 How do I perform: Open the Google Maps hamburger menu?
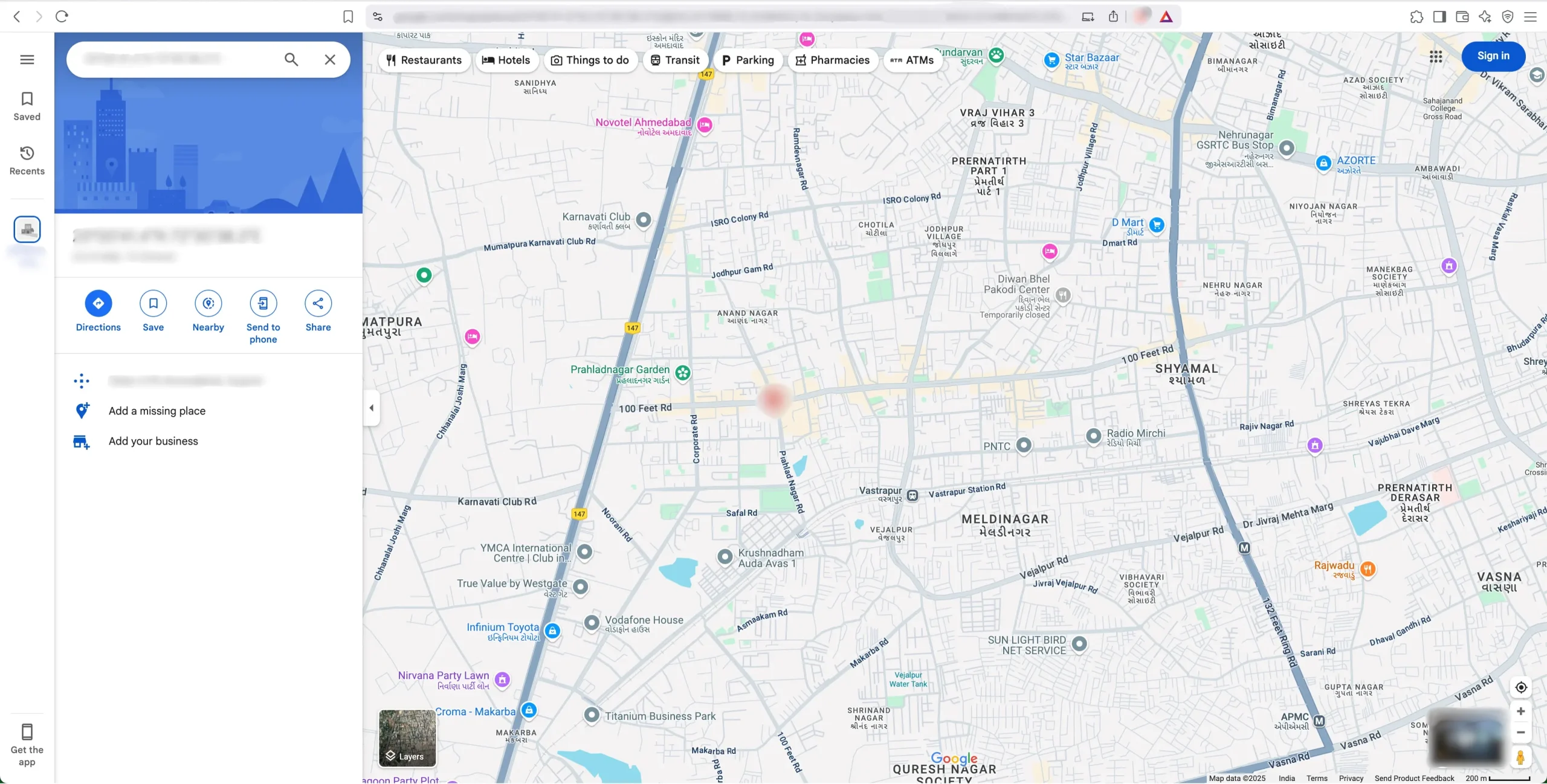27,59
